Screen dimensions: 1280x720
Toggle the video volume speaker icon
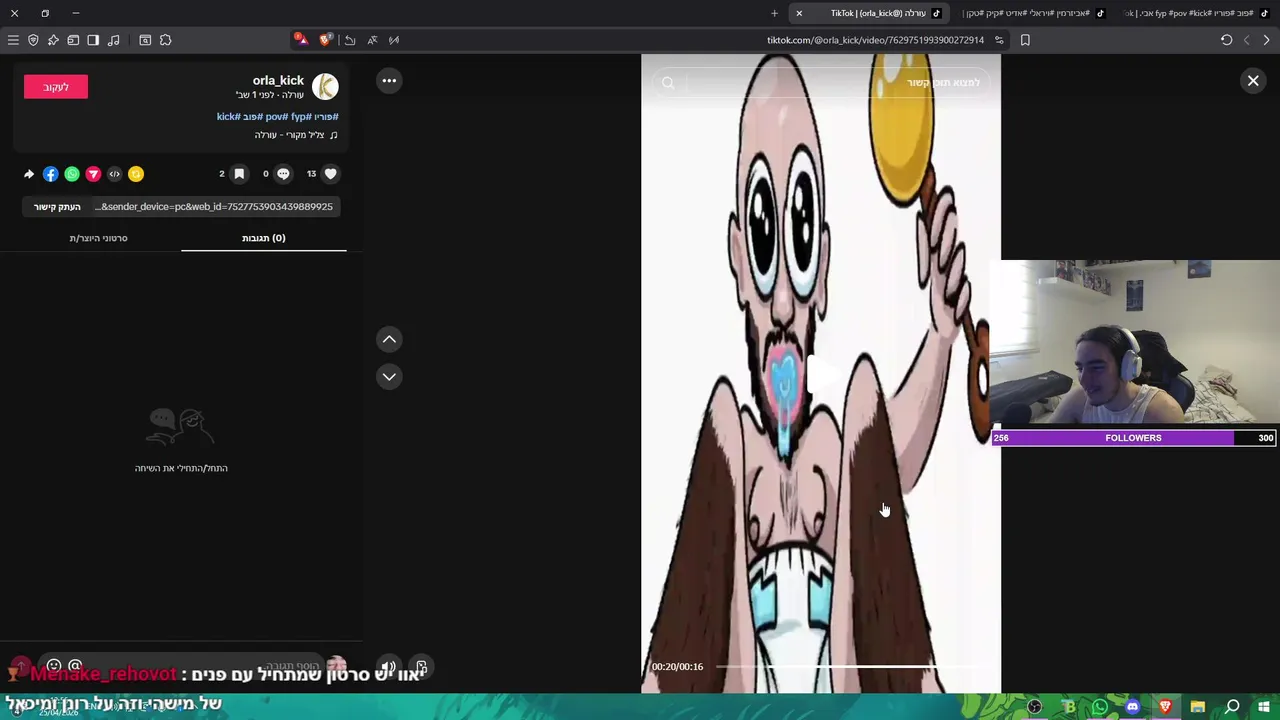click(388, 667)
